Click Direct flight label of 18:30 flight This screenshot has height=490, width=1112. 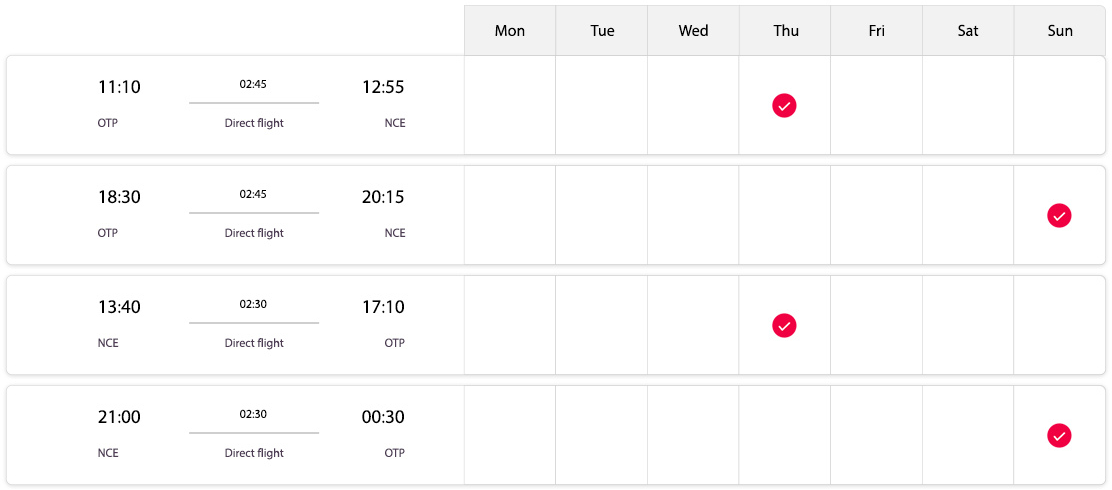pyautogui.click(x=254, y=233)
